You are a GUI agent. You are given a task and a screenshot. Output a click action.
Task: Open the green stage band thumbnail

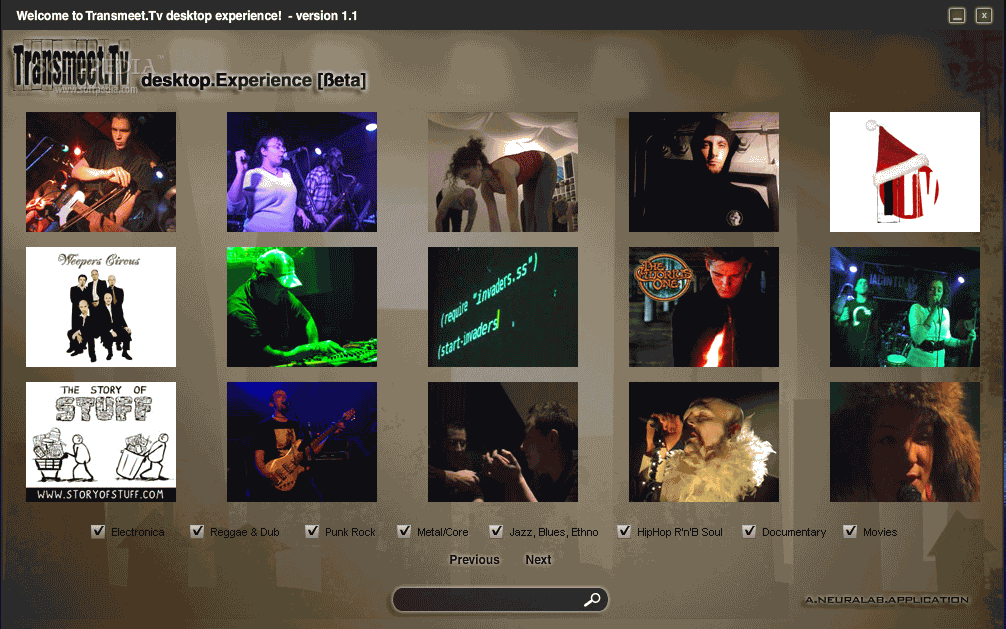tap(905, 307)
